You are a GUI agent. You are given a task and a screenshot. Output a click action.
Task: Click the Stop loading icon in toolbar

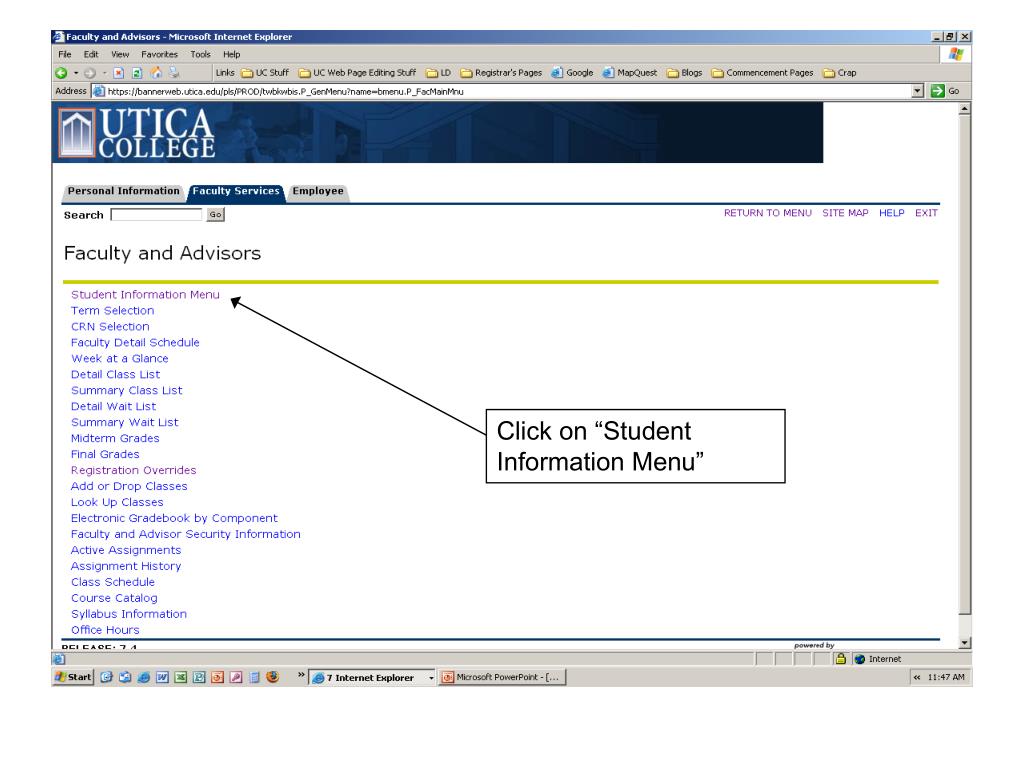(118, 73)
